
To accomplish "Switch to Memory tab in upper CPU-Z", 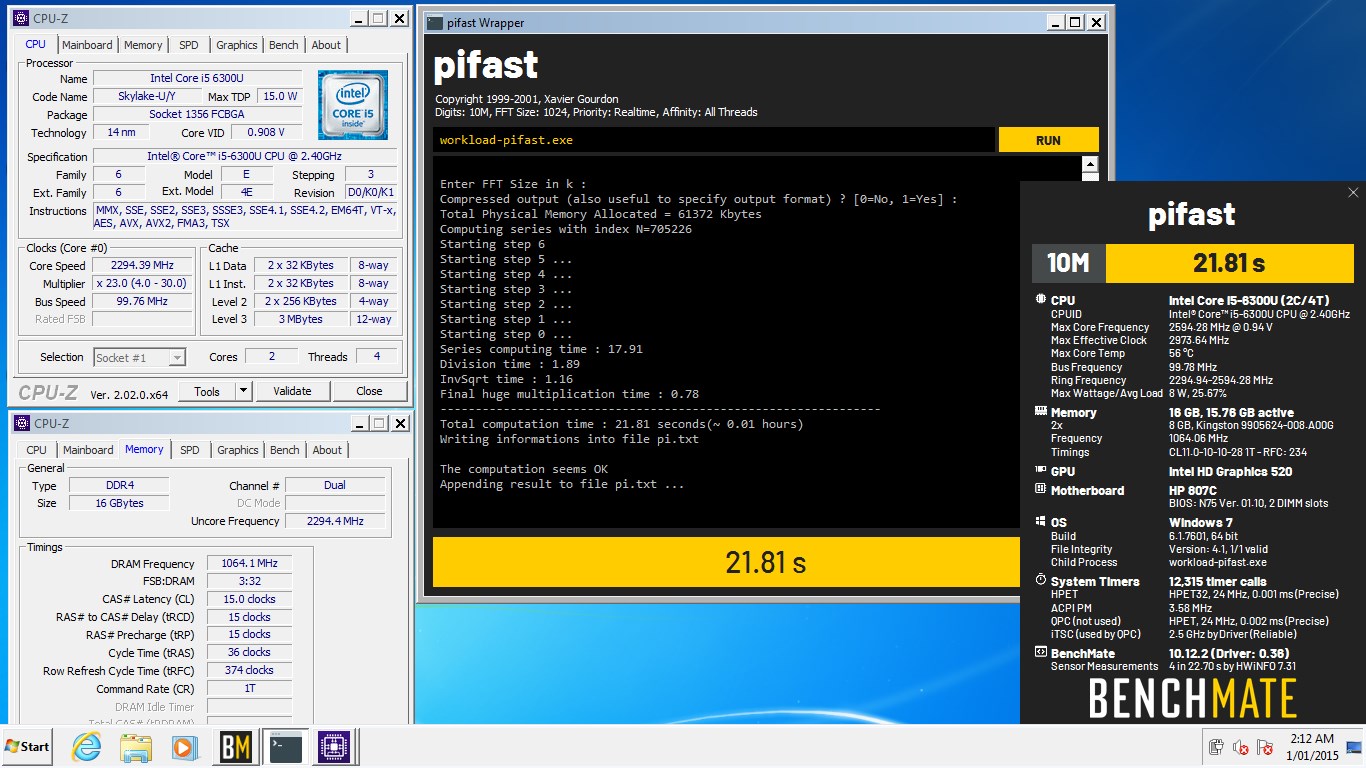I will pos(143,45).
